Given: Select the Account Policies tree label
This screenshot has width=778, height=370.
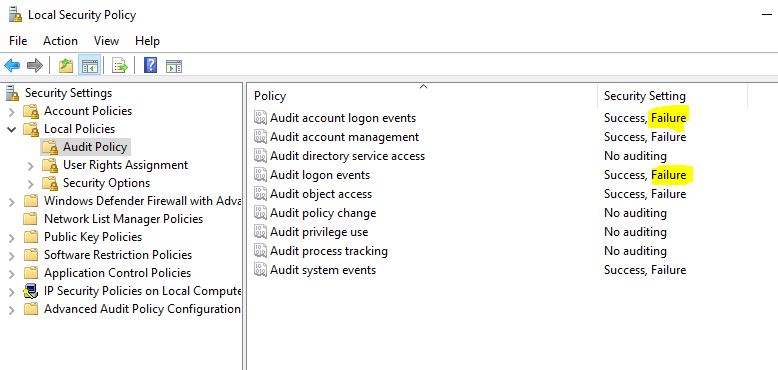Looking at the screenshot, I should coord(88,111).
